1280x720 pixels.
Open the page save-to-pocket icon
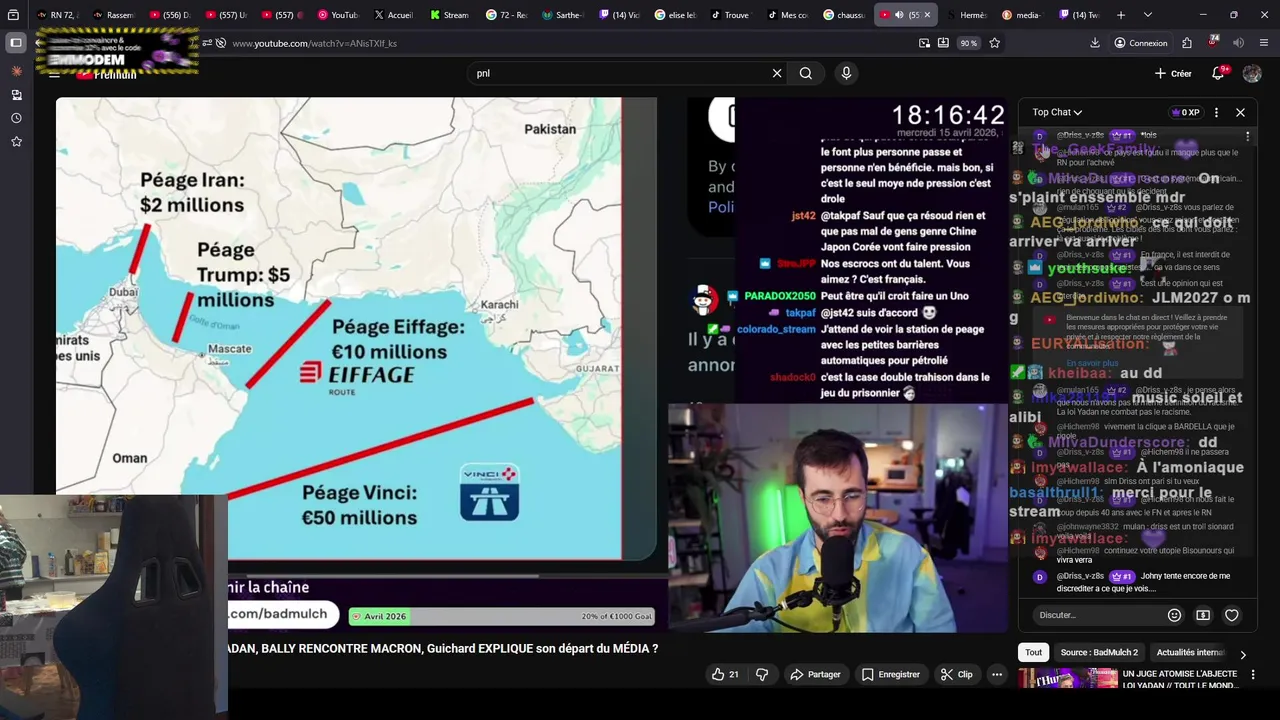pos(943,43)
